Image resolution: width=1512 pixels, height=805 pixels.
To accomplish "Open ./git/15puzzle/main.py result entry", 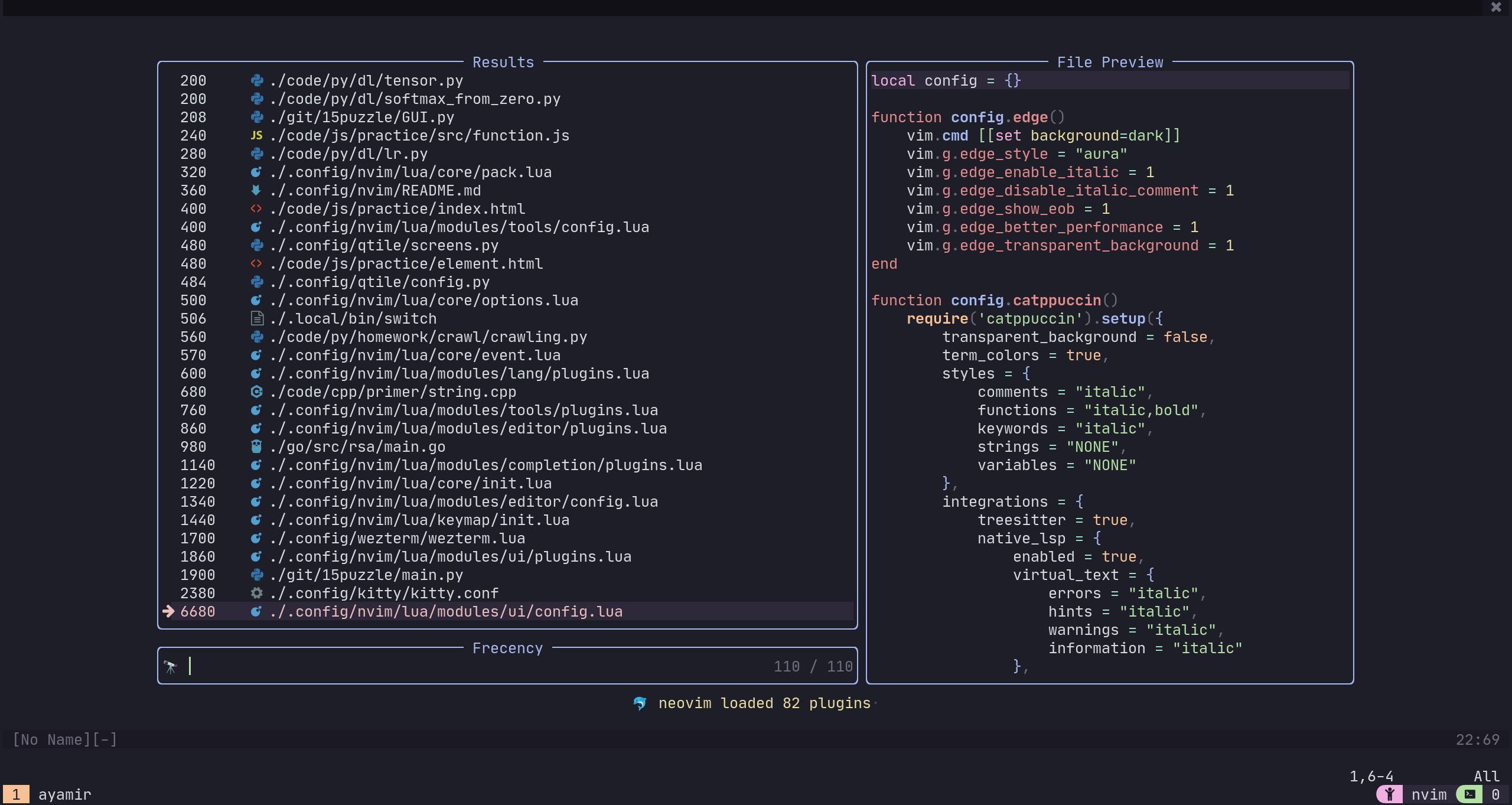I will click(x=366, y=575).
